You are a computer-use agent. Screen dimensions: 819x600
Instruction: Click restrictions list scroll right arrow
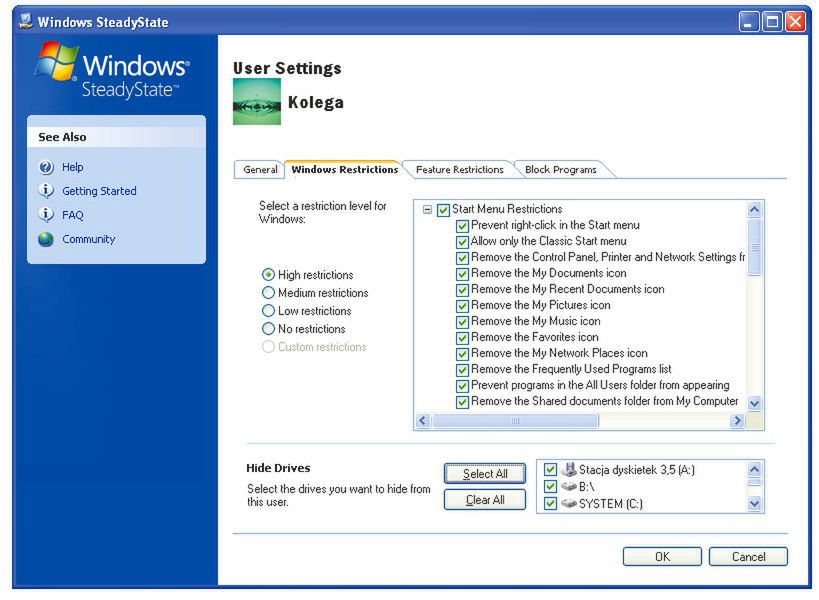(x=738, y=420)
